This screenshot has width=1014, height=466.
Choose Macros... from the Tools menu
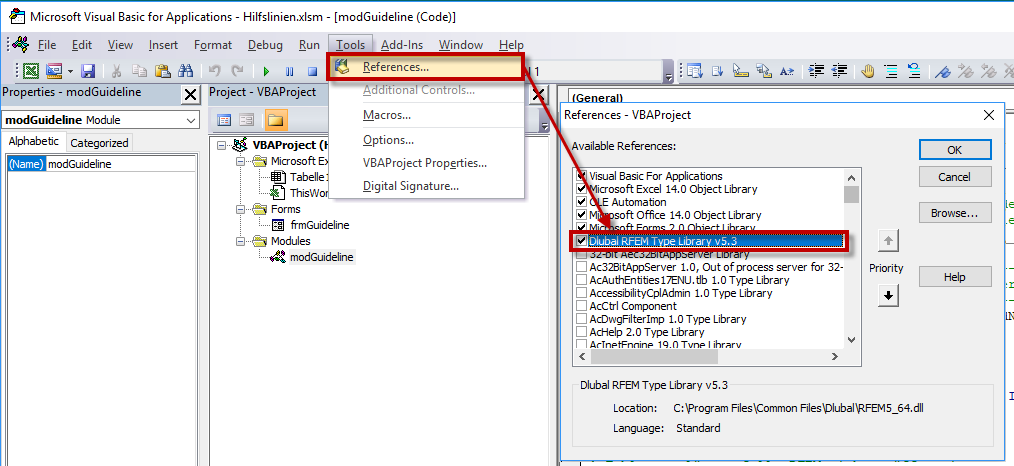(x=387, y=115)
